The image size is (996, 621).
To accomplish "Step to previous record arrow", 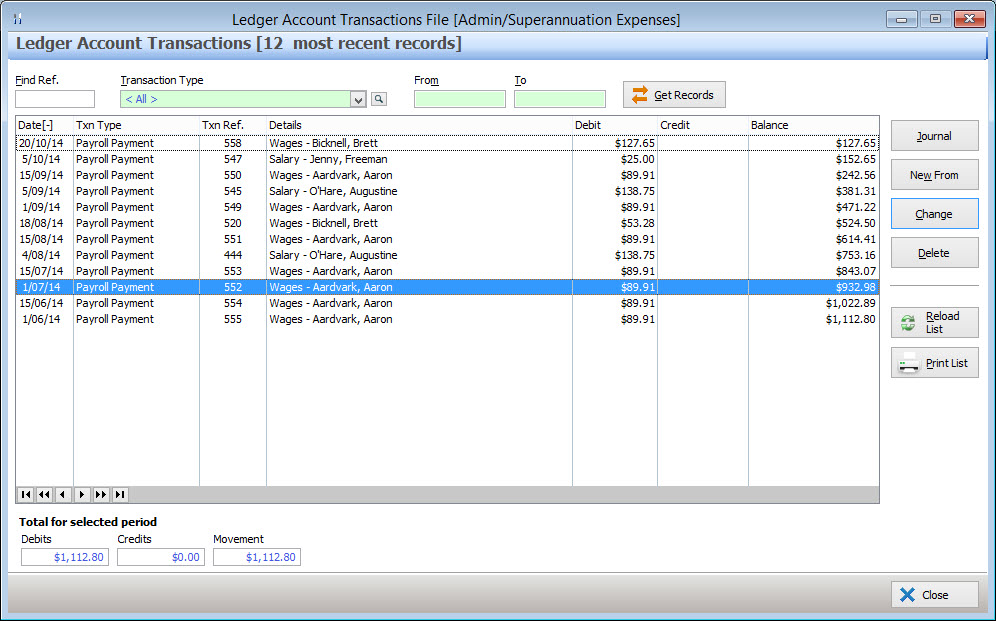I will 63,495.
